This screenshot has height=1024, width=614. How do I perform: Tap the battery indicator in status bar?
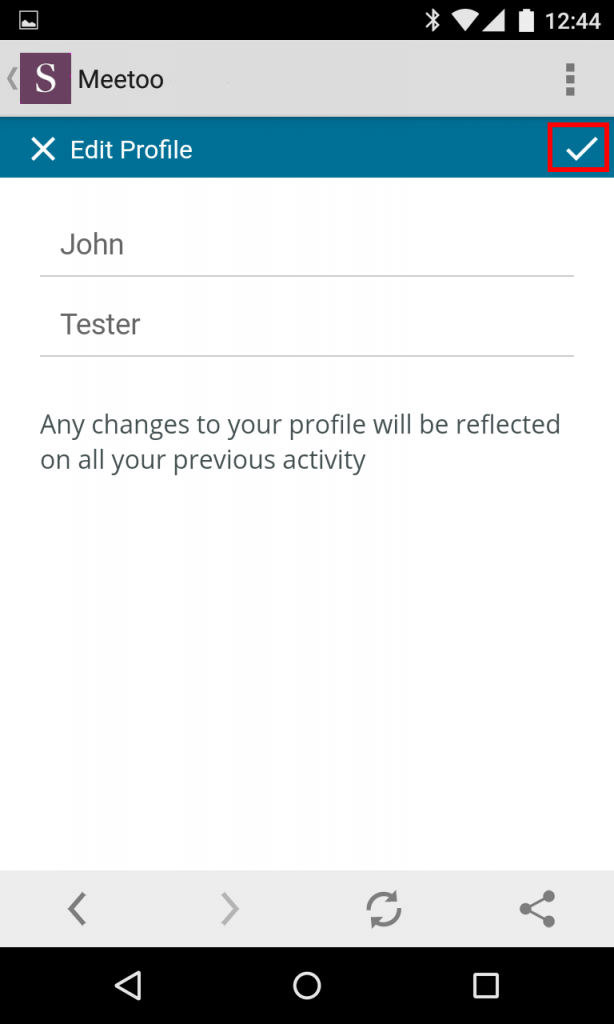tap(528, 20)
